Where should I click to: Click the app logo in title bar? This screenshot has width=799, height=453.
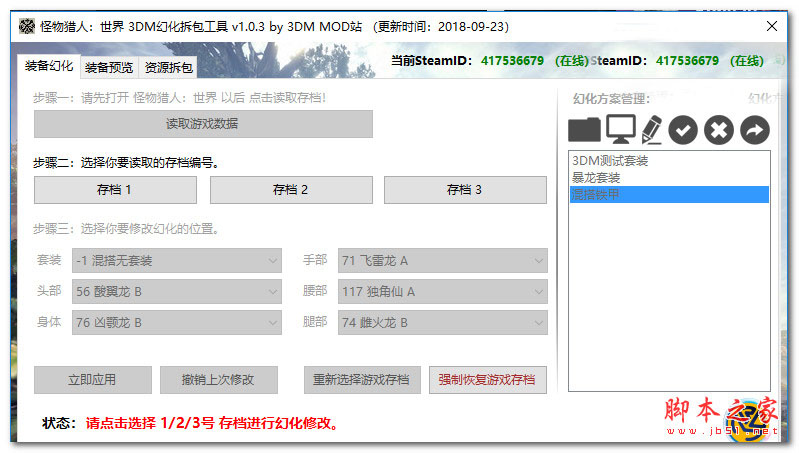pos(27,26)
